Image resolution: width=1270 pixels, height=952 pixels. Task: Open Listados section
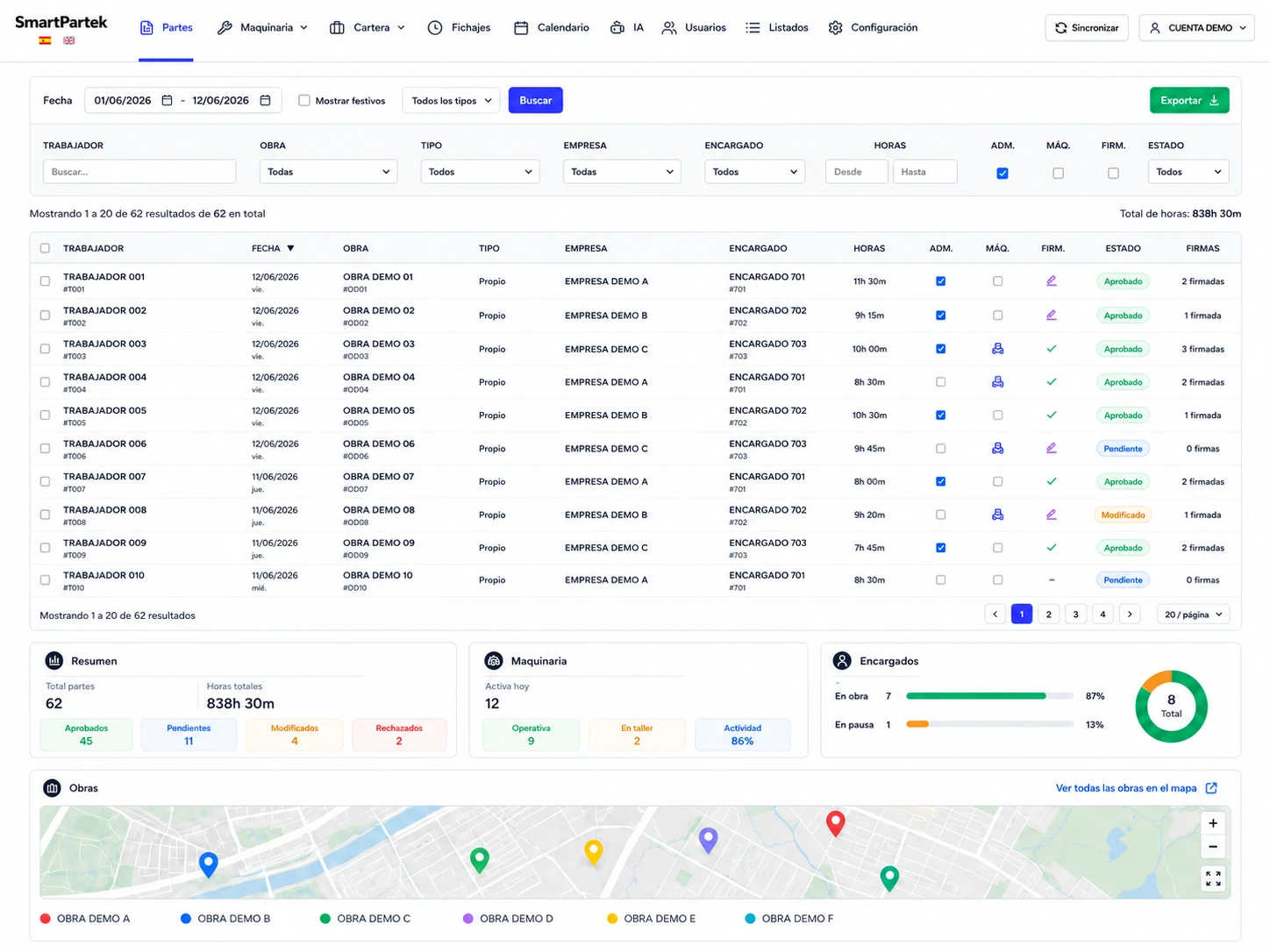777,28
